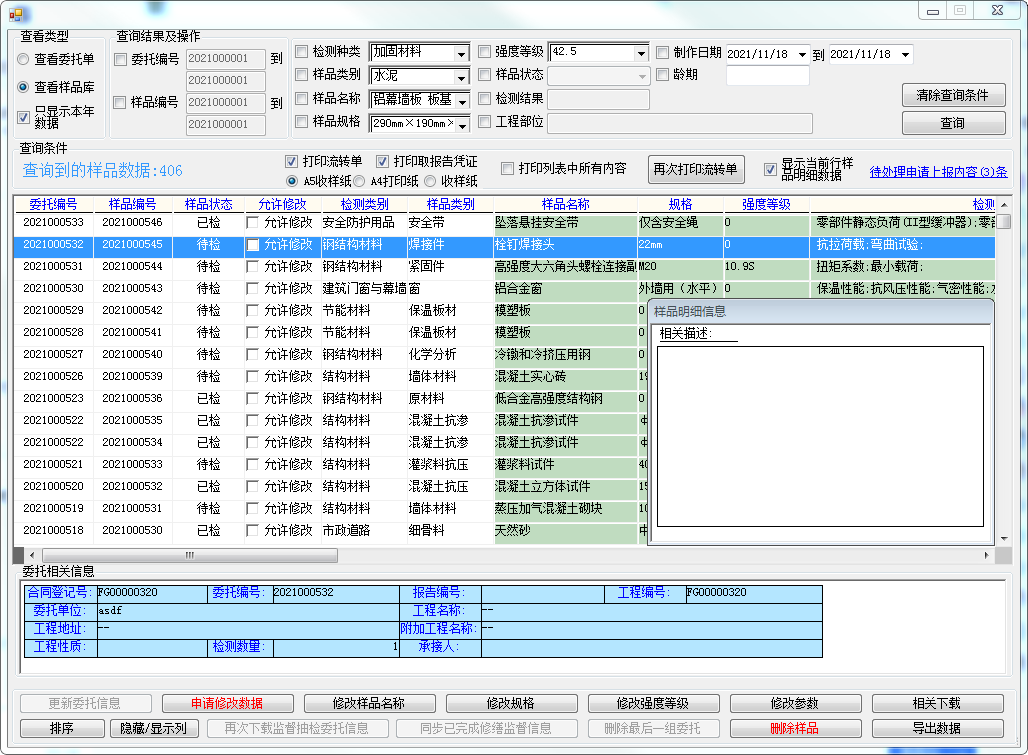Viewport: 1028px width, 755px height.
Task: Click the 样品状态 column header
Action: 208,204
